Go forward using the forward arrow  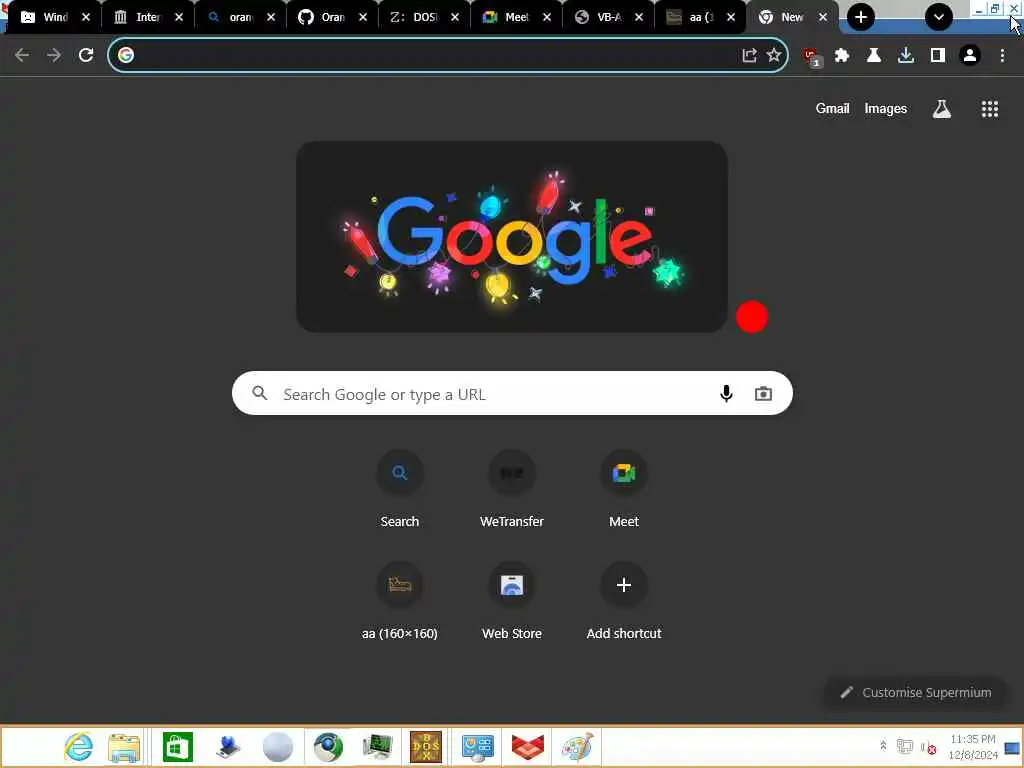click(x=54, y=56)
